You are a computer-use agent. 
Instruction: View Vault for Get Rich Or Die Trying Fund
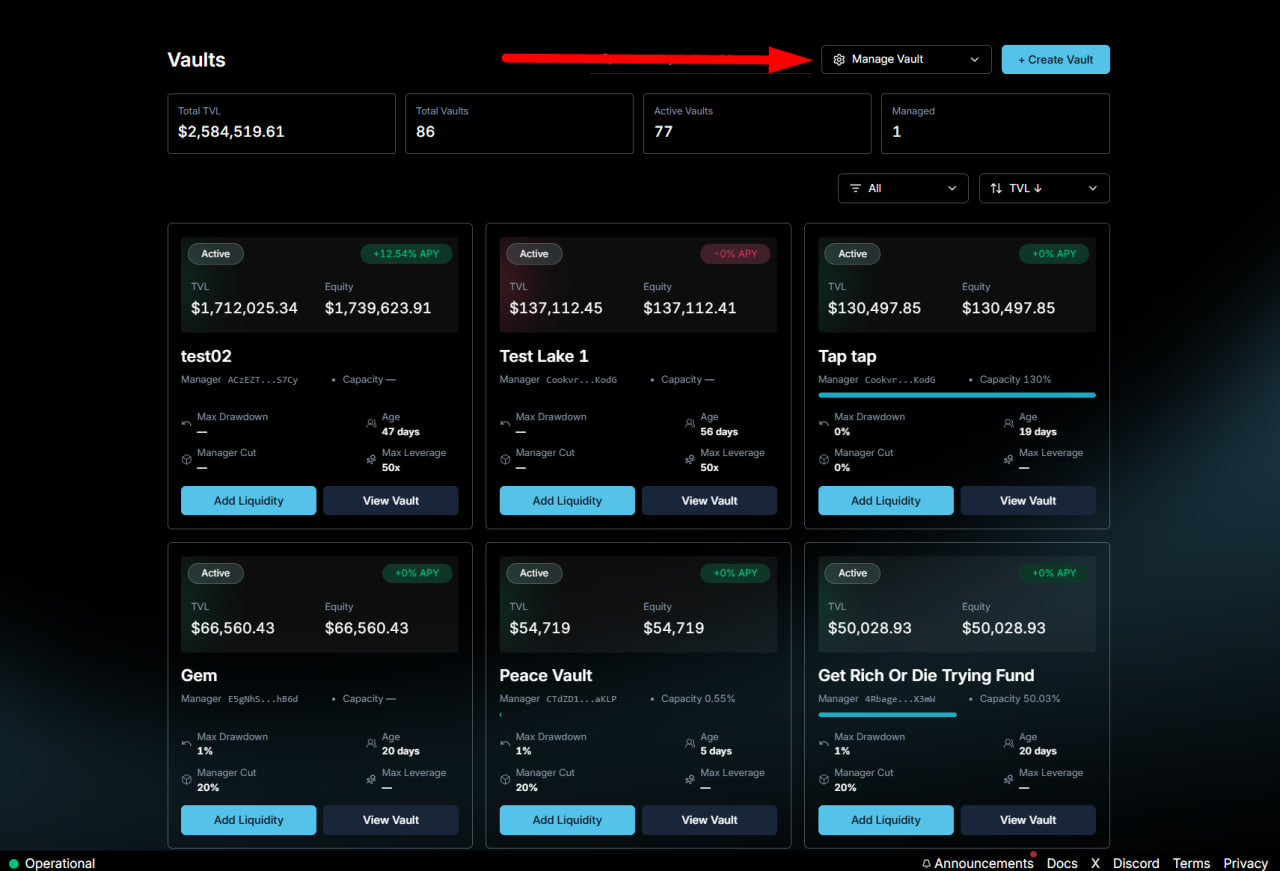[1028, 820]
